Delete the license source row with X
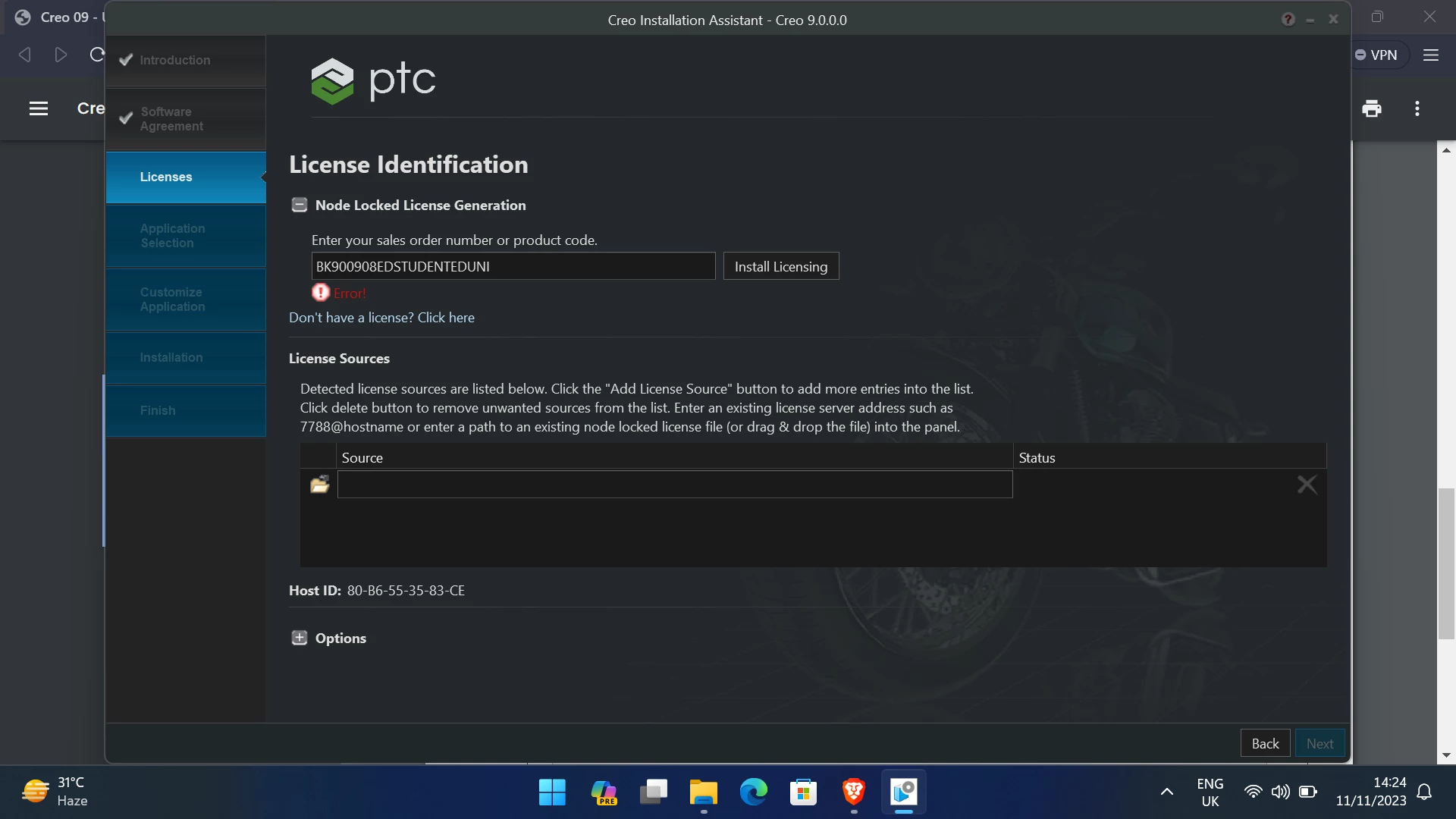The height and width of the screenshot is (819, 1456). [1307, 485]
